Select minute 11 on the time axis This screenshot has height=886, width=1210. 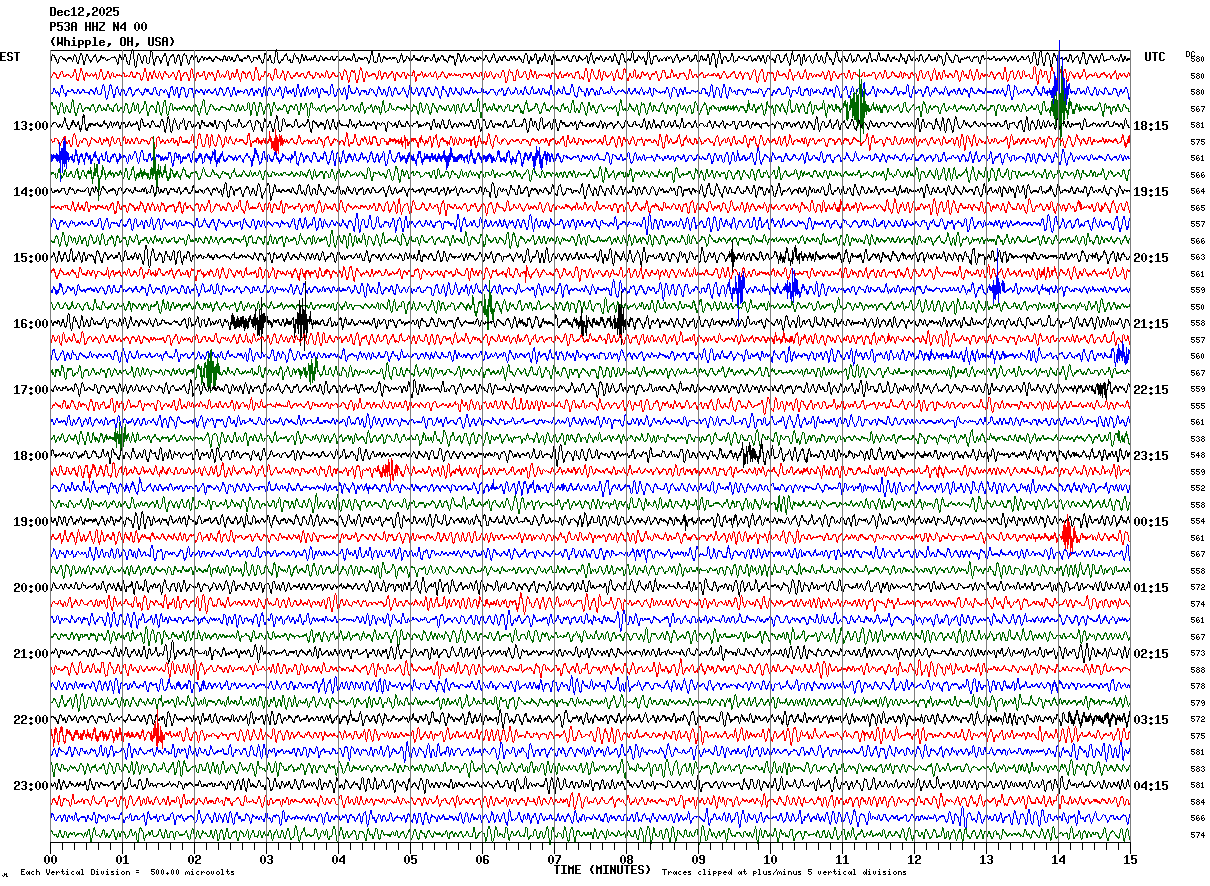842,860
